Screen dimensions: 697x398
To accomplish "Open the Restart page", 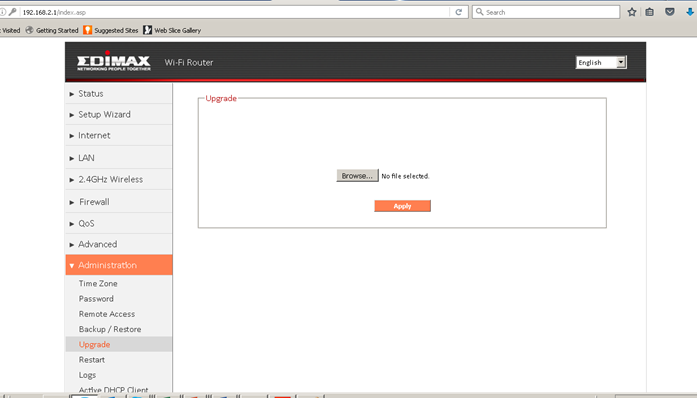I will pos(92,359).
